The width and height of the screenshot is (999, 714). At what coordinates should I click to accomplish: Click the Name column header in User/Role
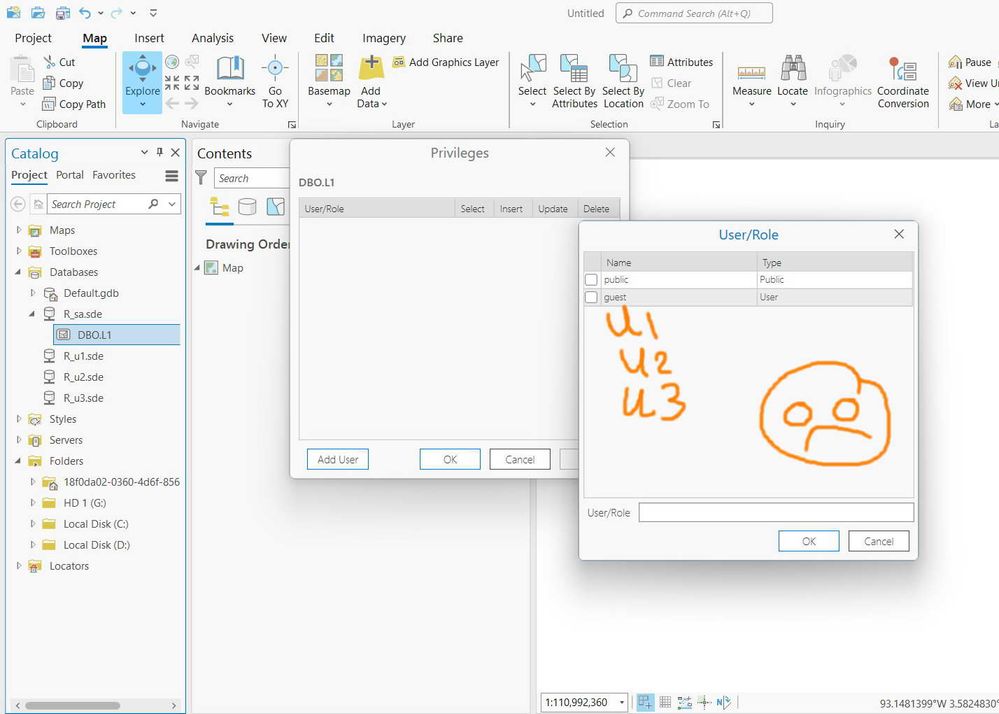[678, 262]
